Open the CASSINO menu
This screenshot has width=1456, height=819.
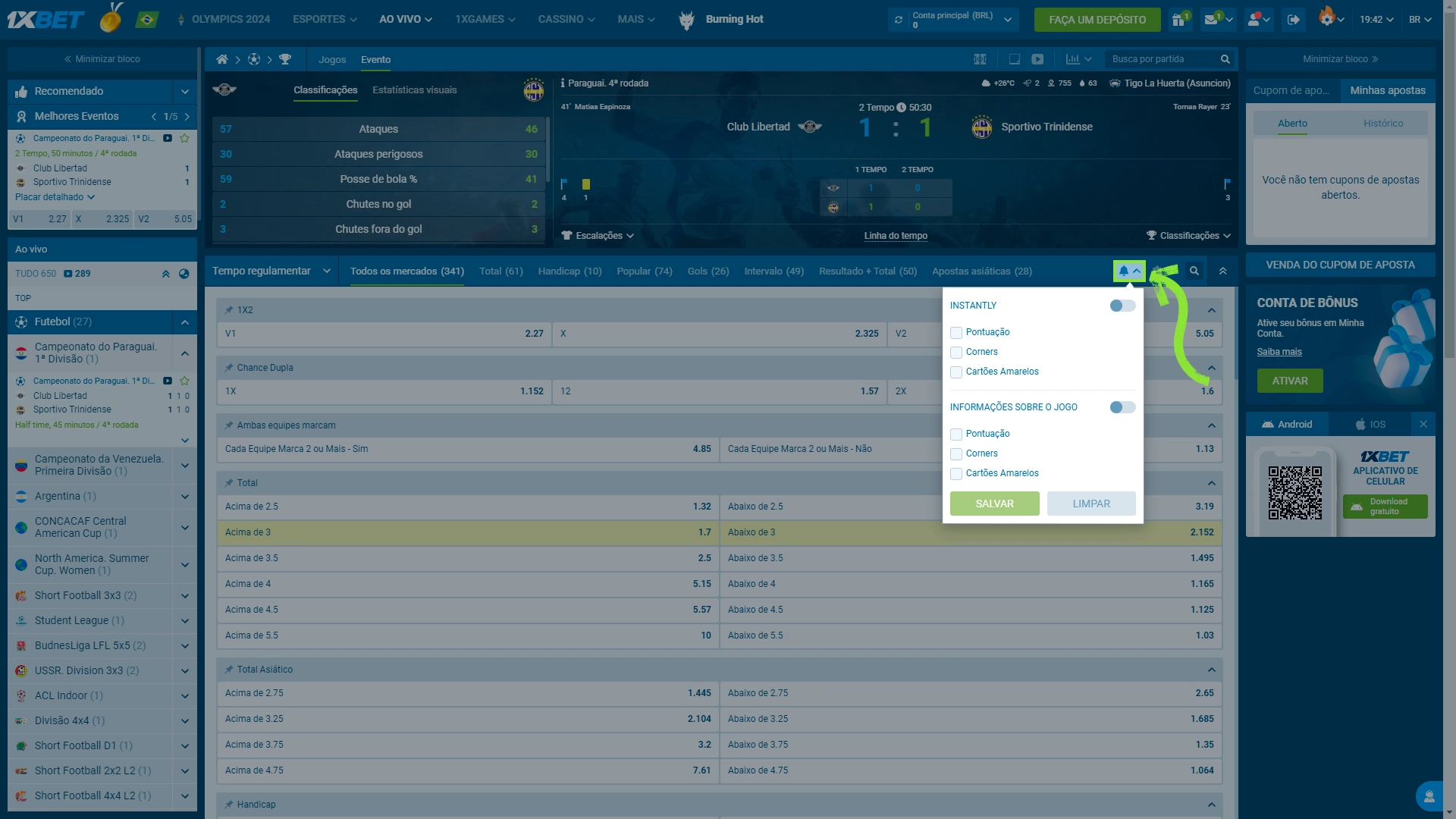(566, 20)
